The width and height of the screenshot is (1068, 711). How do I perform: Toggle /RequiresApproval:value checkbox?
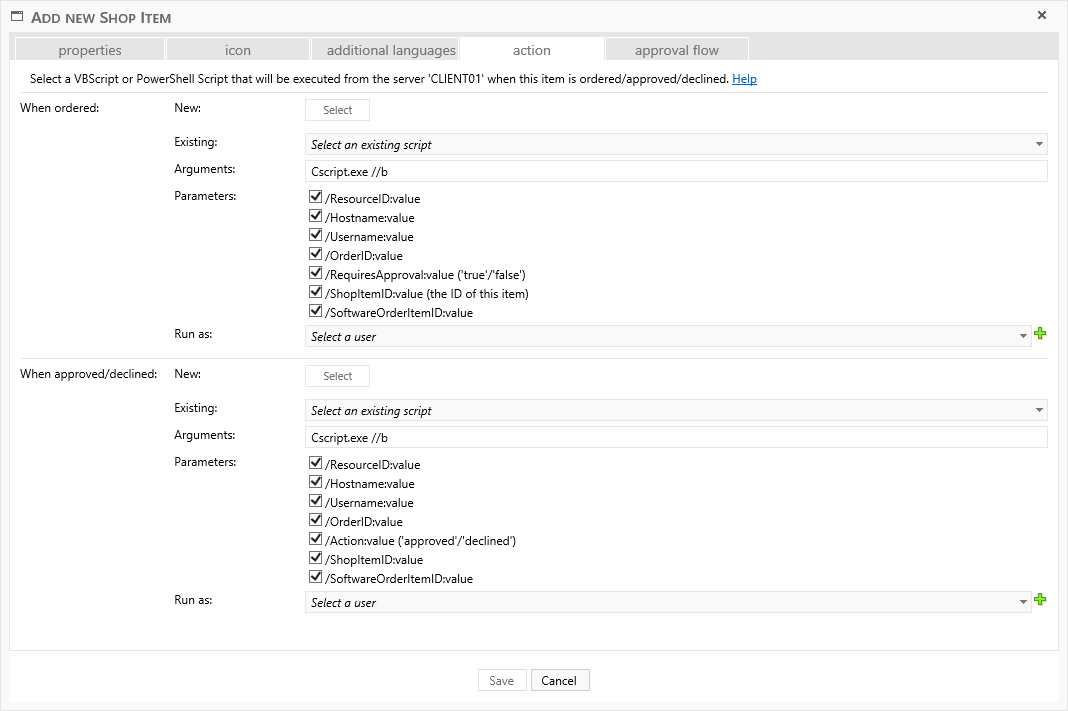coord(316,274)
